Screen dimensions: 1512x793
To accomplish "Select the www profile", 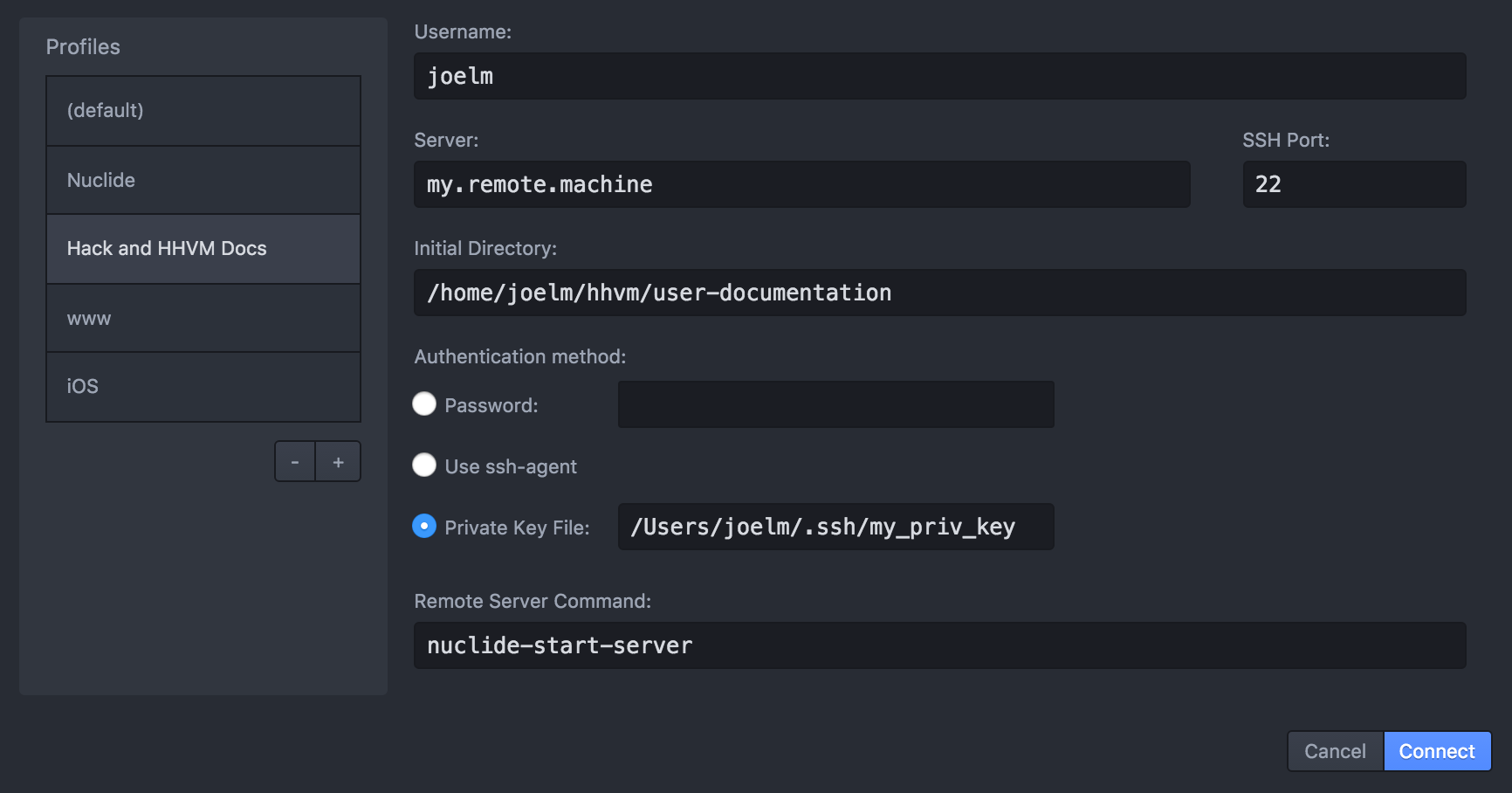I will [x=203, y=318].
